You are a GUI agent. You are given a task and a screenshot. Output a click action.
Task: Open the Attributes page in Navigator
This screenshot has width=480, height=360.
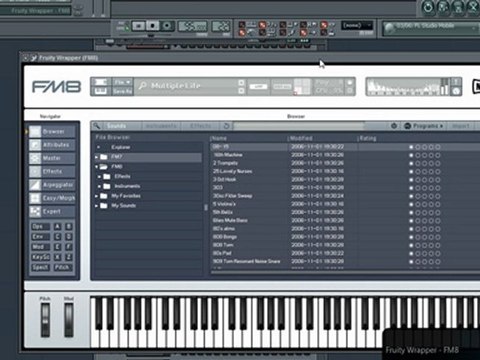52,145
